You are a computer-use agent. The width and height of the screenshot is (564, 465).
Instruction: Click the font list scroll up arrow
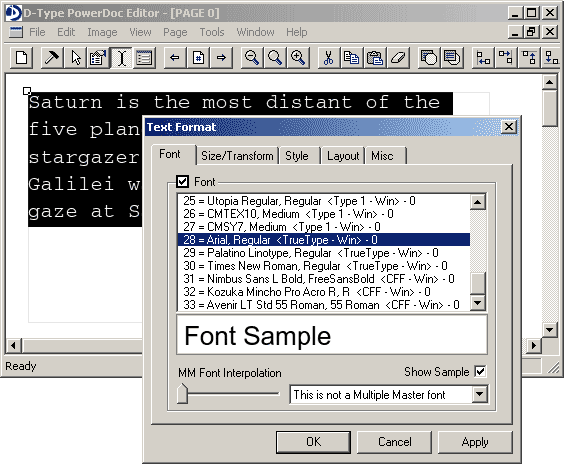[x=477, y=202]
